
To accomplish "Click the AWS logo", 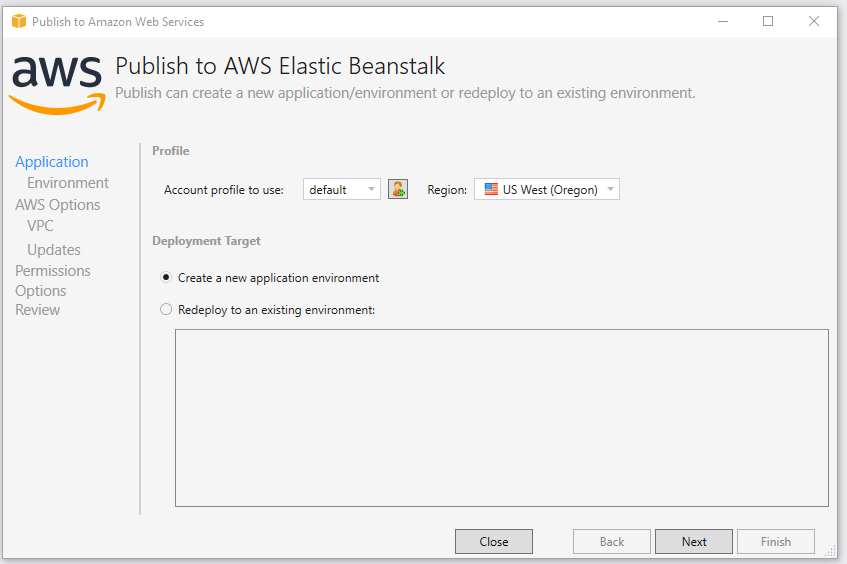I will coord(58,85).
